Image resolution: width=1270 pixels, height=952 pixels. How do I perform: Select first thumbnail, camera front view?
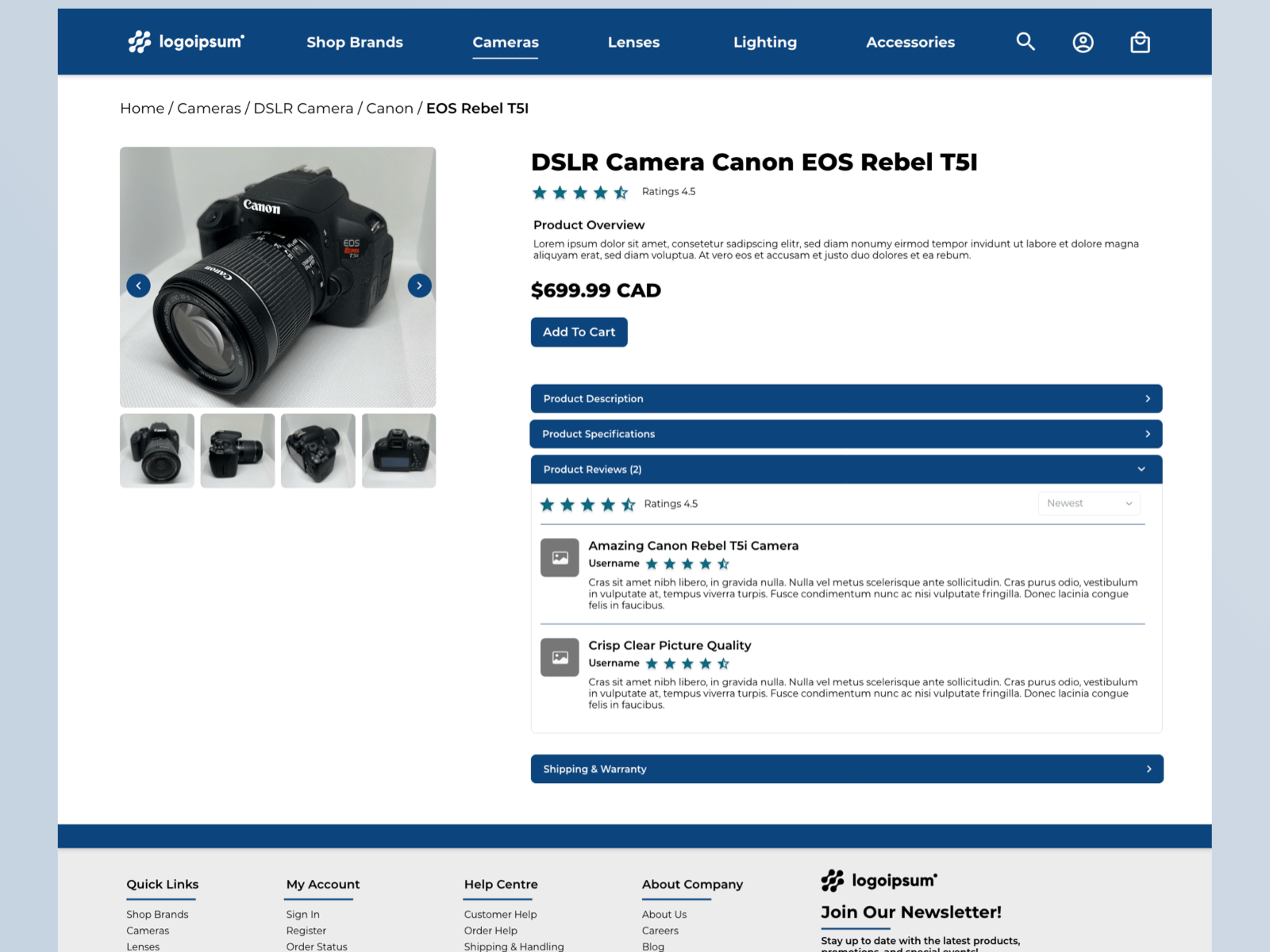157,451
